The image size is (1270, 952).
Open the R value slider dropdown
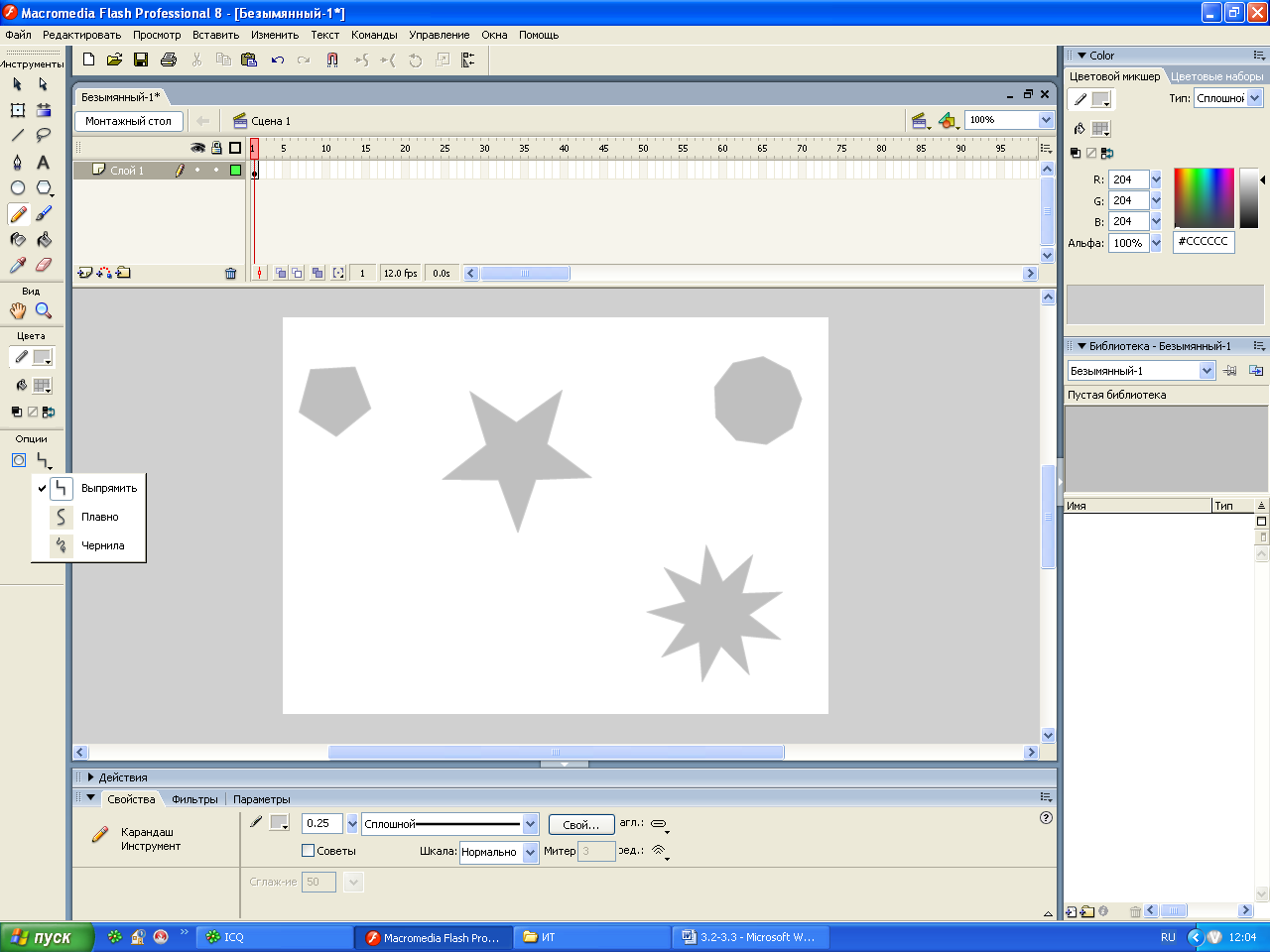pos(1156,179)
